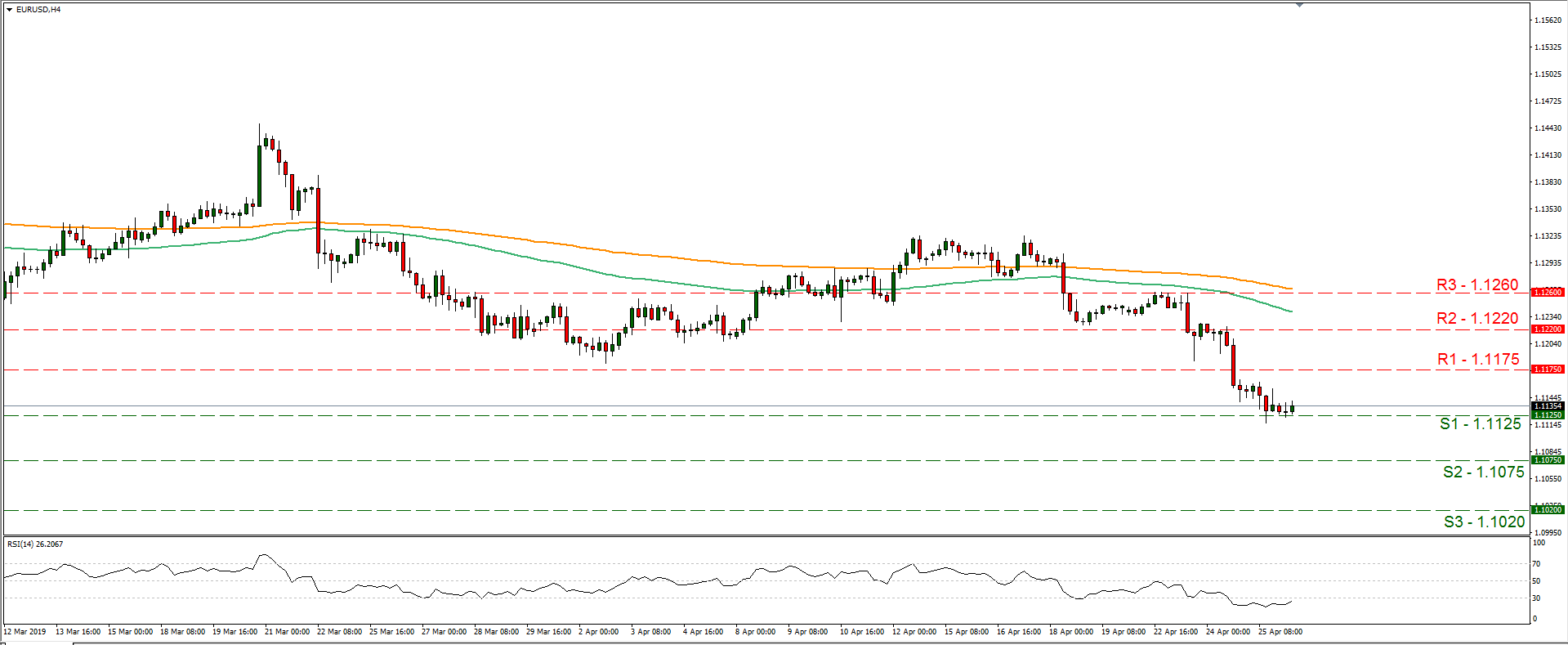Click the 18 Apr 00:00 time axis label
Image resolution: width=1568 pixels, height=645 pixels.
pyautogui.click(x=1072, y=632)
